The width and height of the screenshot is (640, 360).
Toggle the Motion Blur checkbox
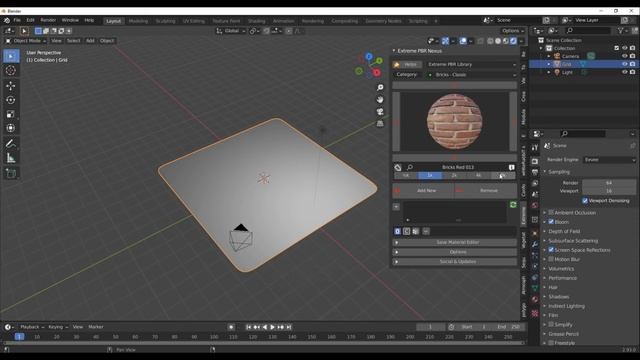pyautogui.click(x=551, y=259)
